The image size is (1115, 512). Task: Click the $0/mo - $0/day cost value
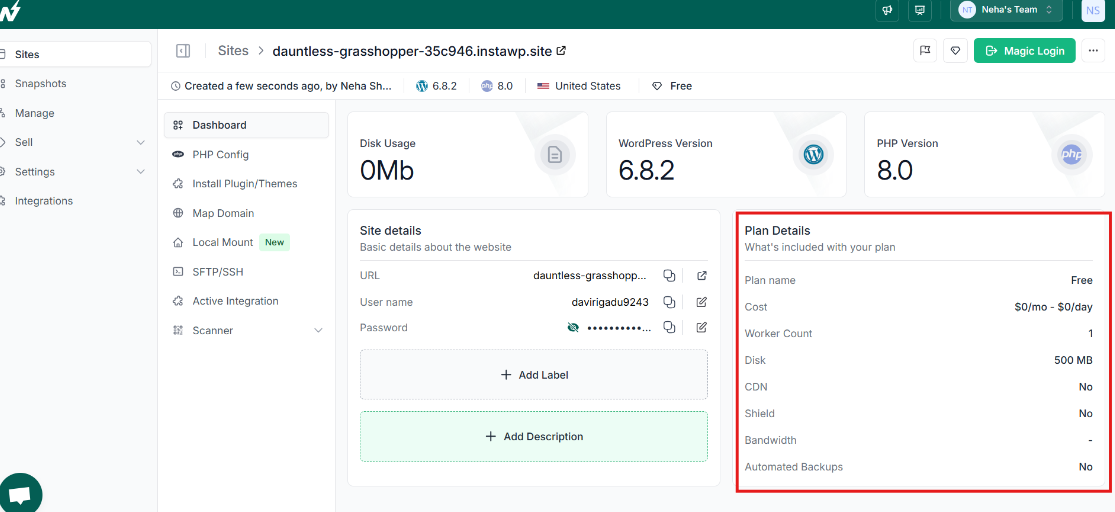pos(1053,307)
